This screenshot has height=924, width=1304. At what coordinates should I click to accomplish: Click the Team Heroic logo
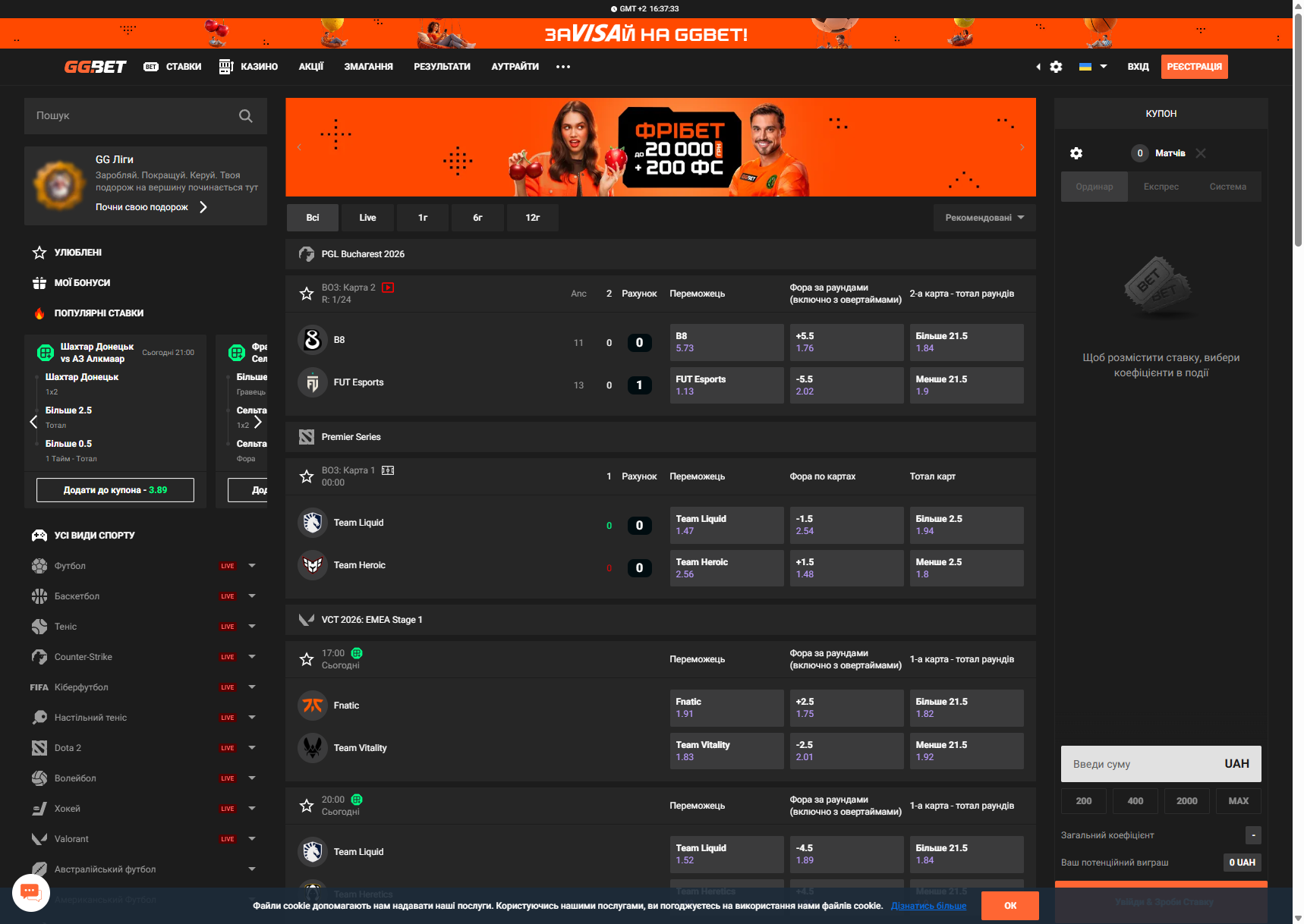(313, 565)
